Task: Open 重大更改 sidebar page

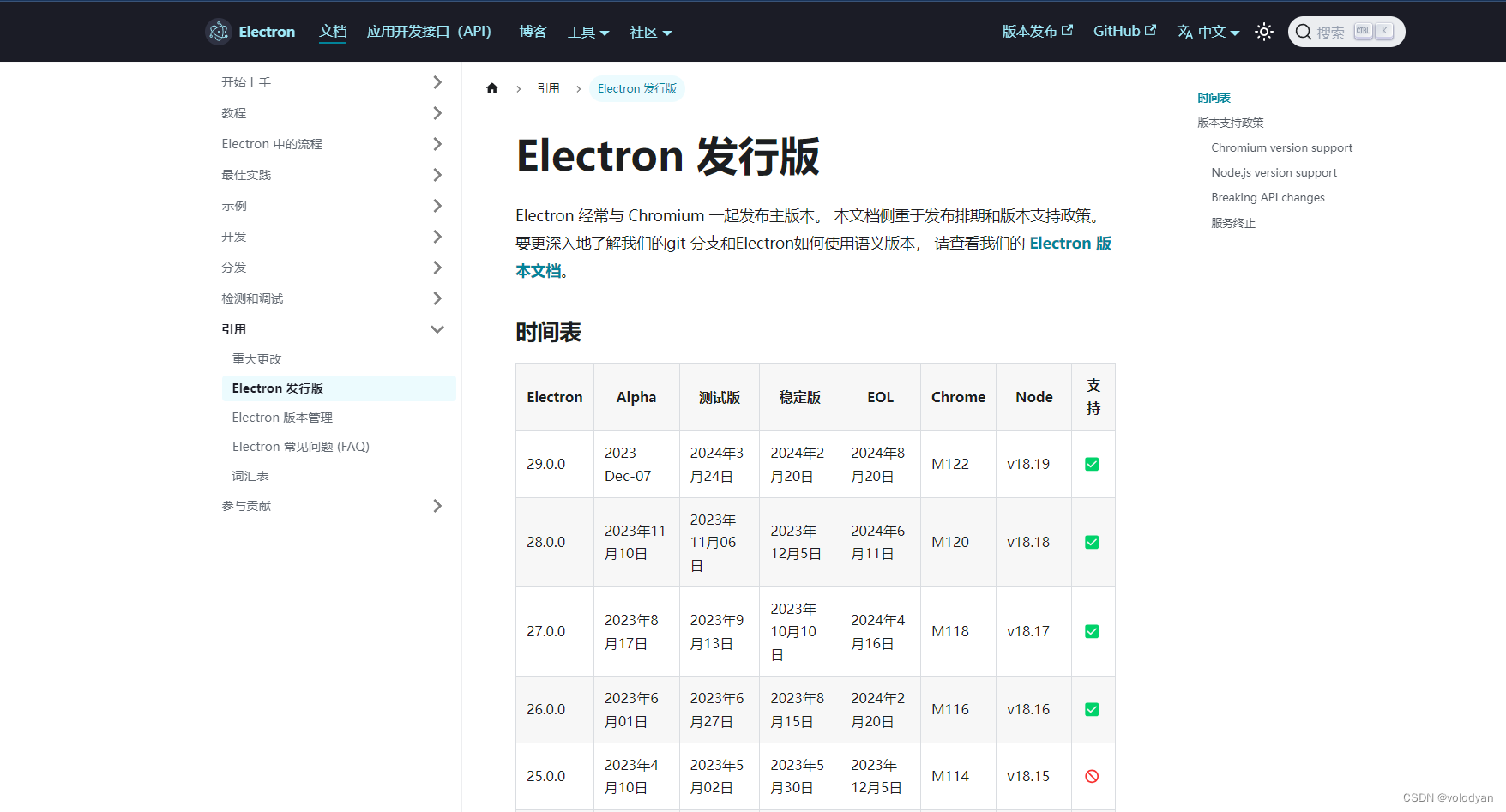Action: 256,359
